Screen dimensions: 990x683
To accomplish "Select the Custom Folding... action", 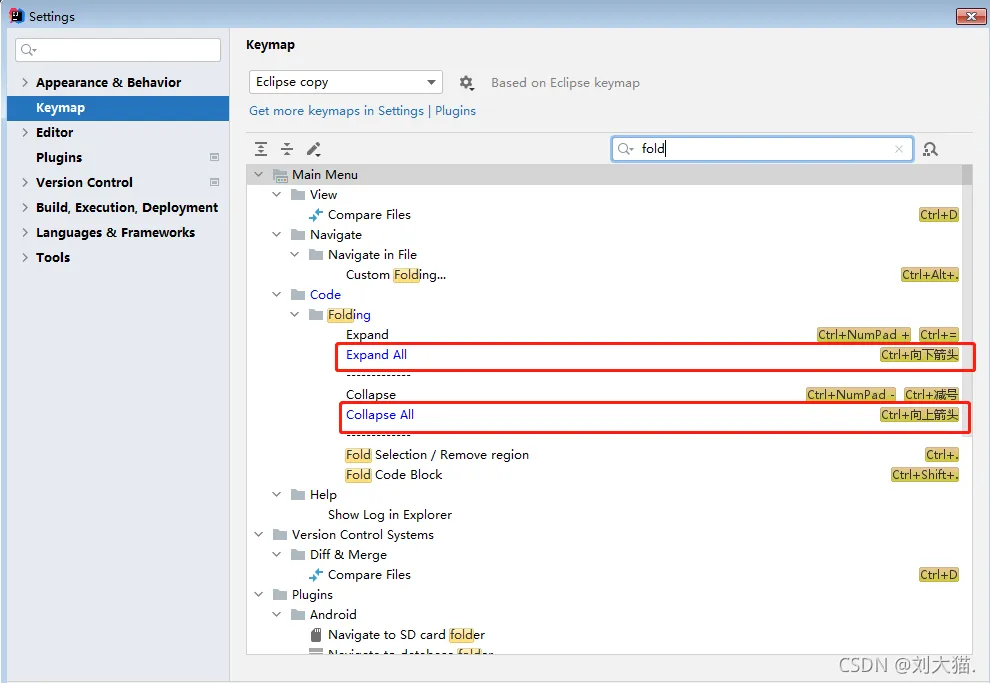I will (396, 275).
